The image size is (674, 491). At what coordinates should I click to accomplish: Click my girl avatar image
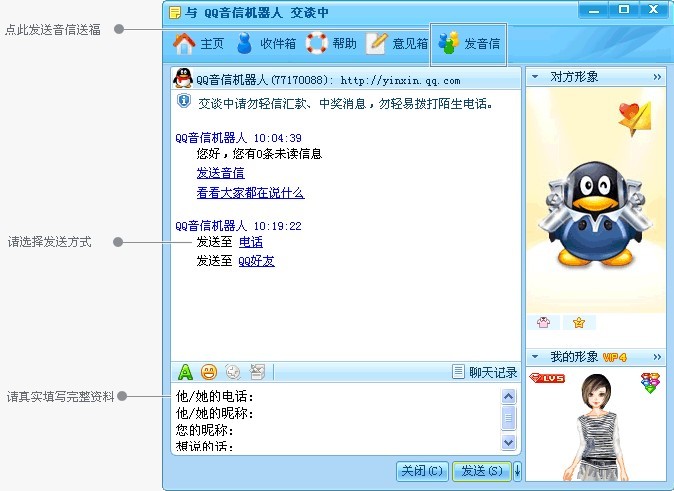596,427
